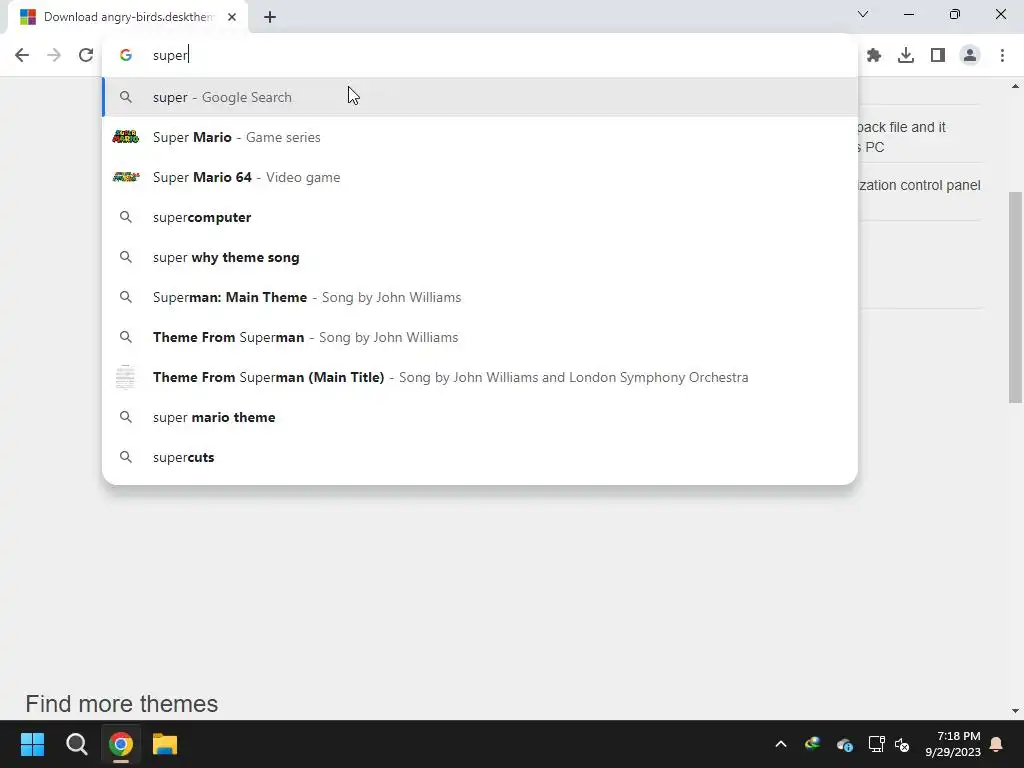The width and height of the screenshot is (1024, 768).
Task: Open Chrome's three-dot menu
Action: coord(1002,56)
